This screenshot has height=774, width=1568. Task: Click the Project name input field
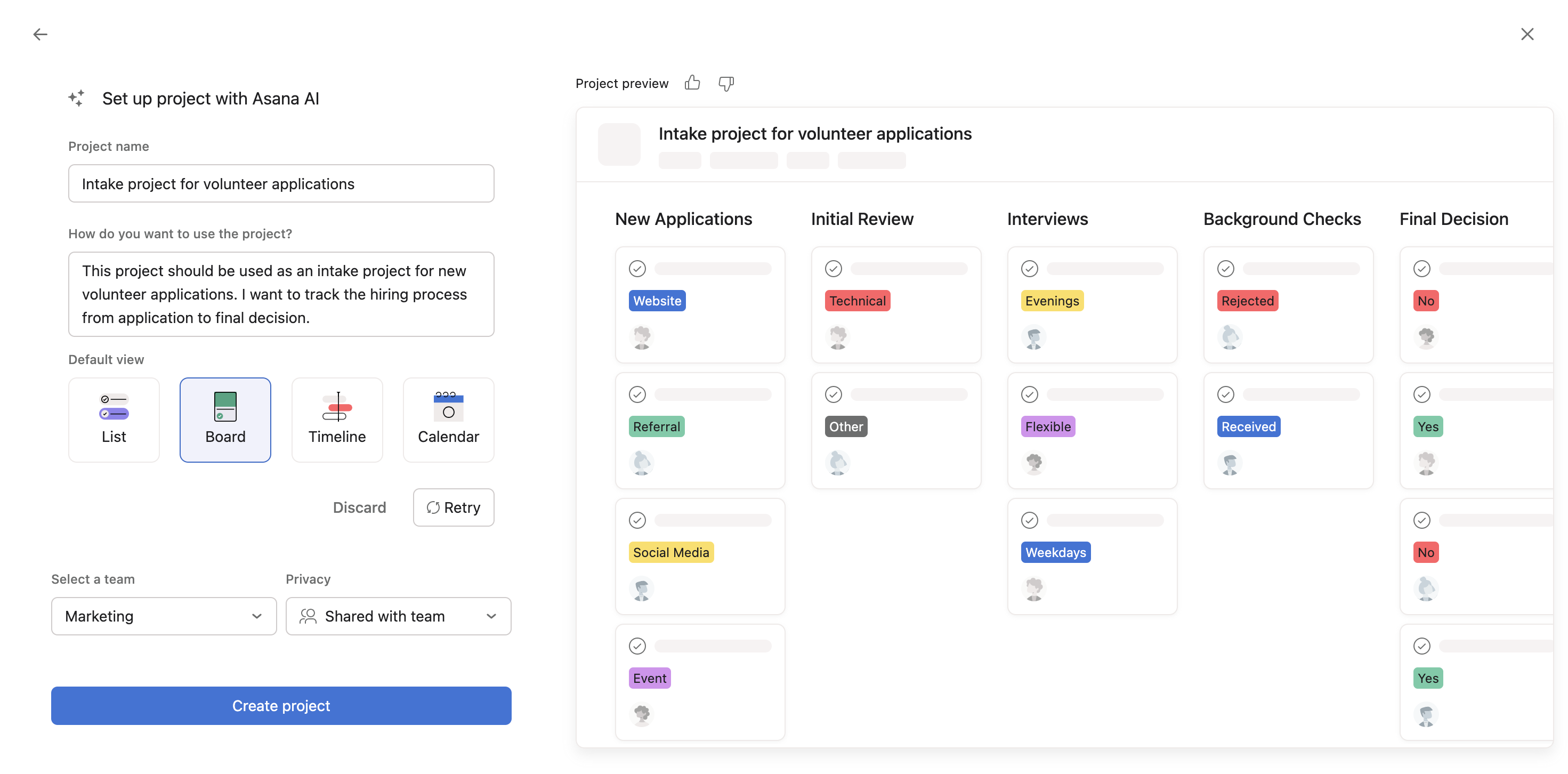point(280,184)
